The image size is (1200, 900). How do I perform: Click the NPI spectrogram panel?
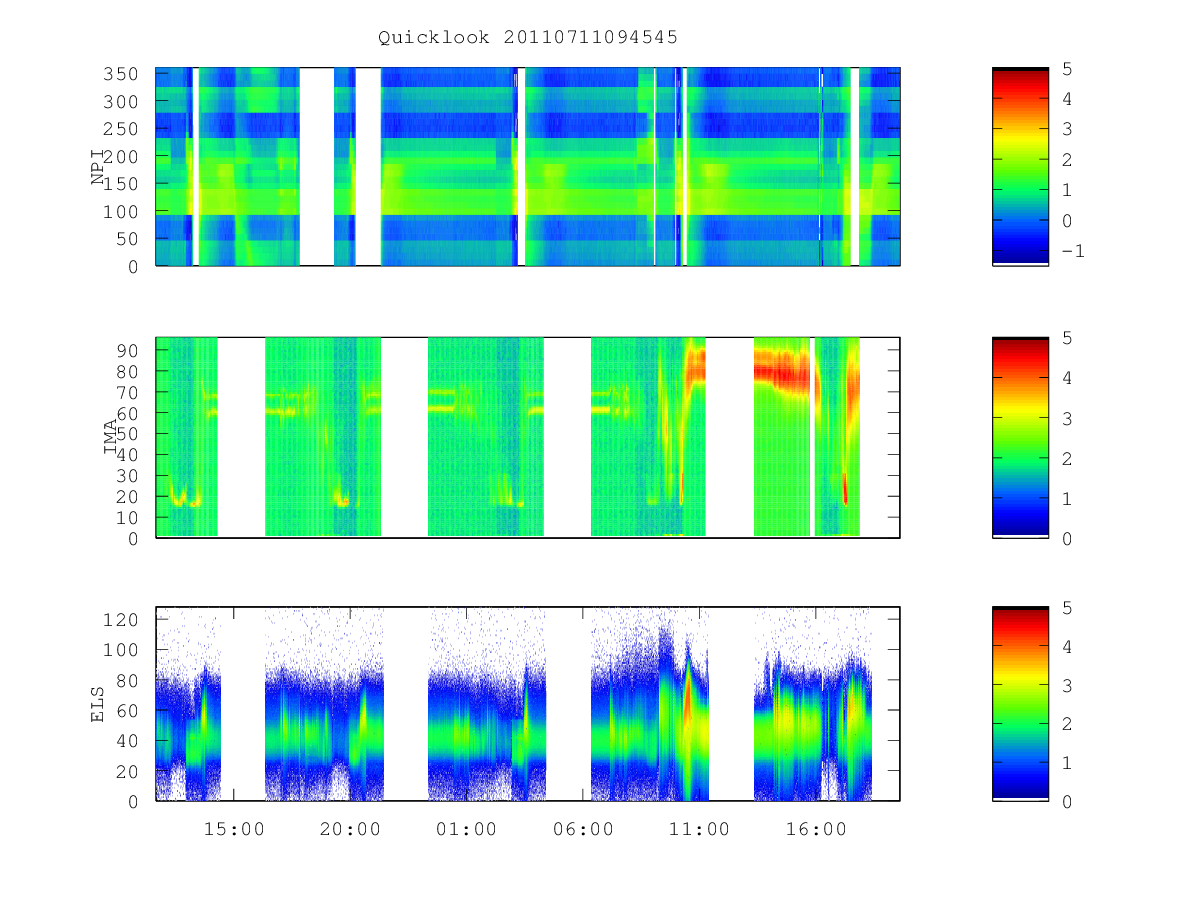[528, 167]
